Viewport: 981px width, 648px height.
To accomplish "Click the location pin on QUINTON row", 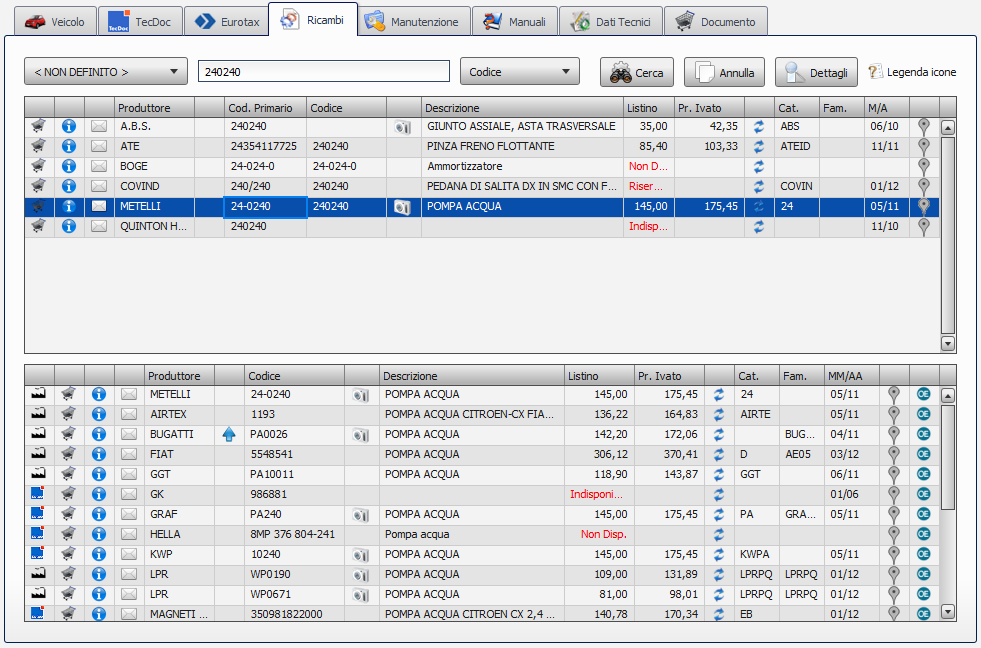I will [923, 226].
